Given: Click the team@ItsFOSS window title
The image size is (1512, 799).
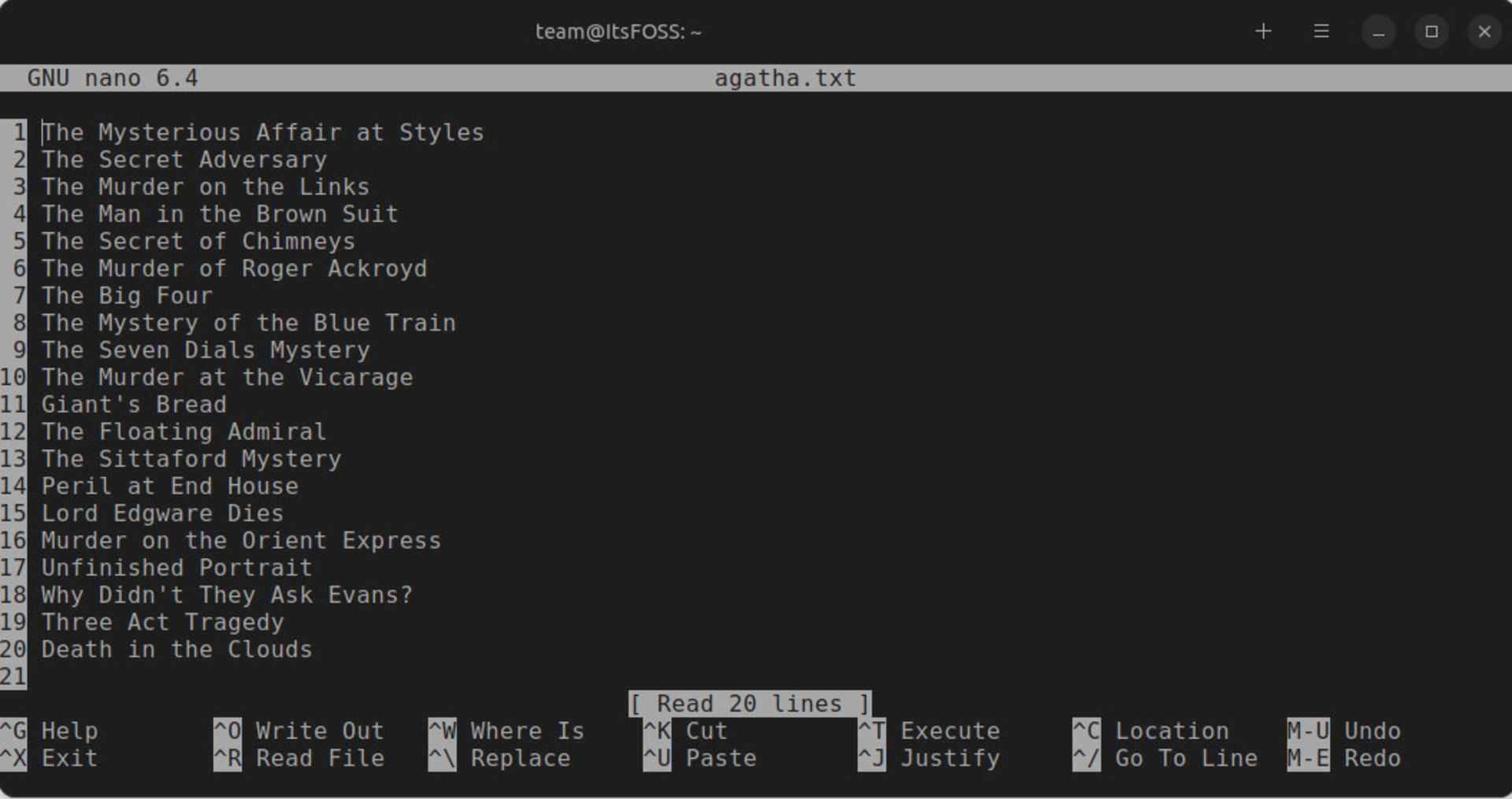Looking at the screenshot, I should (618, 31).
